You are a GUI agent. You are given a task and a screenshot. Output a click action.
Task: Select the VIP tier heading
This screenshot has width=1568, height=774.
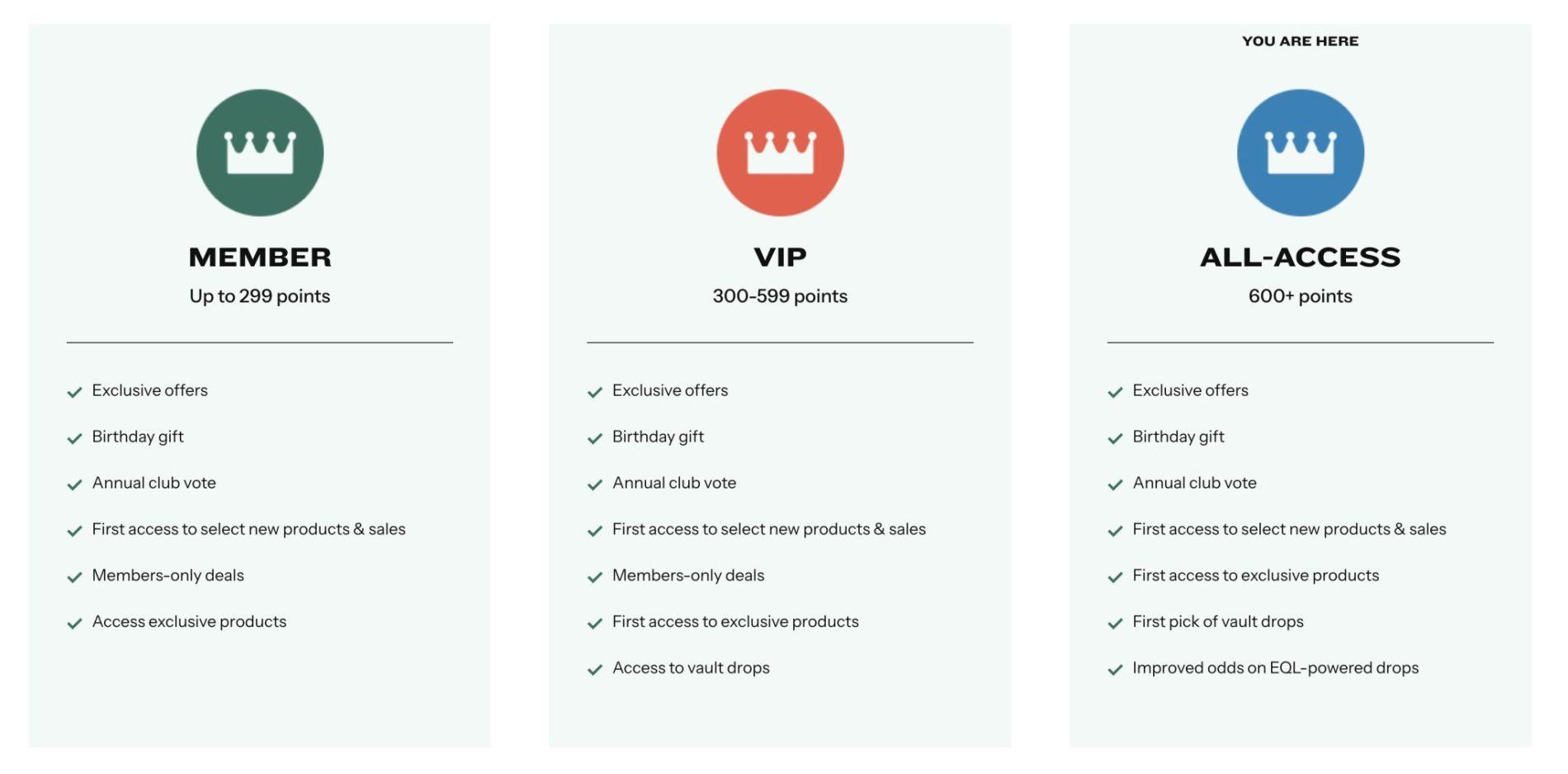pyautogui.click(x=780, y=257)
